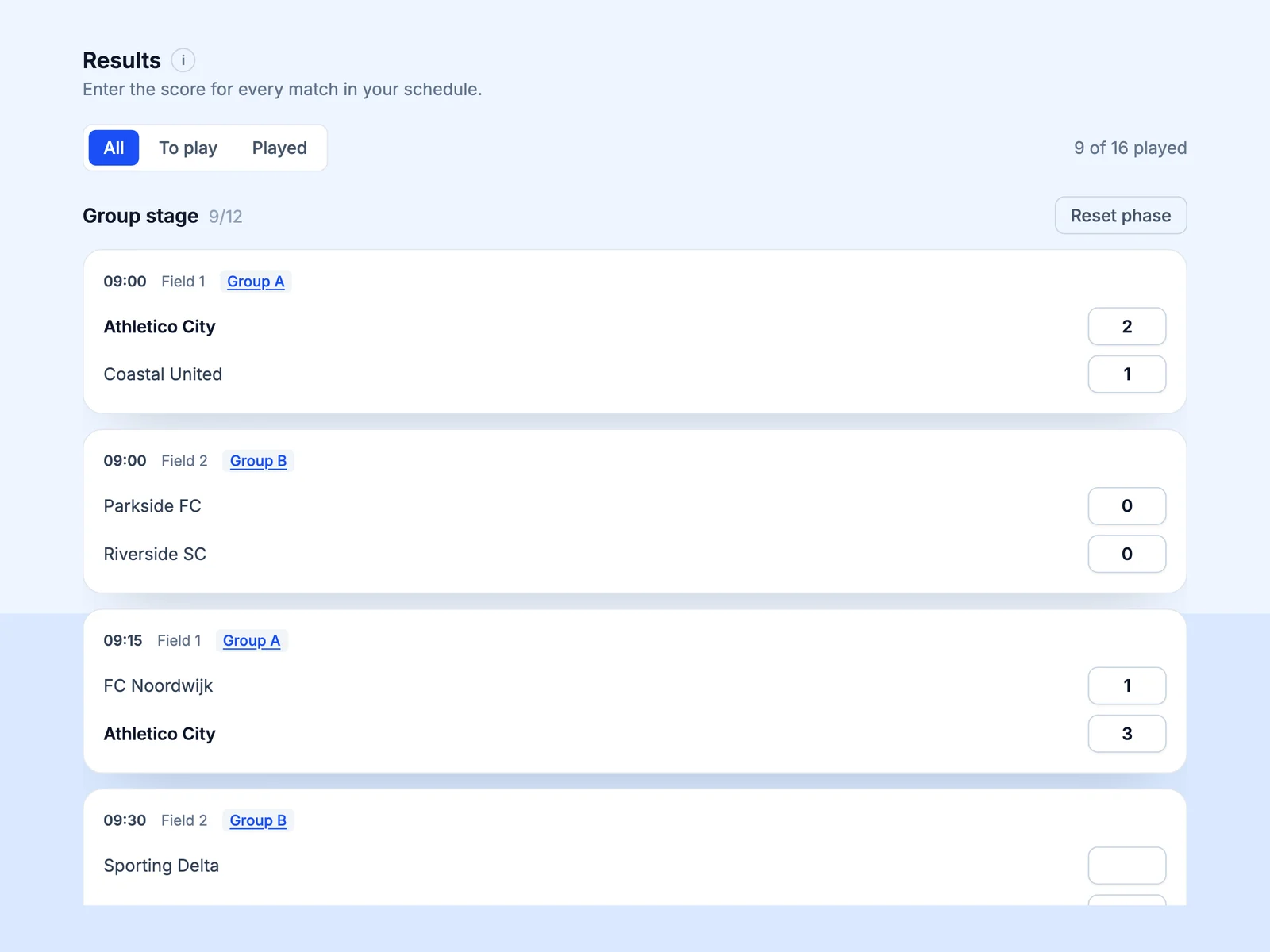
Task: Click the Sporting Delta team name
Action: (x=161, y=866)
